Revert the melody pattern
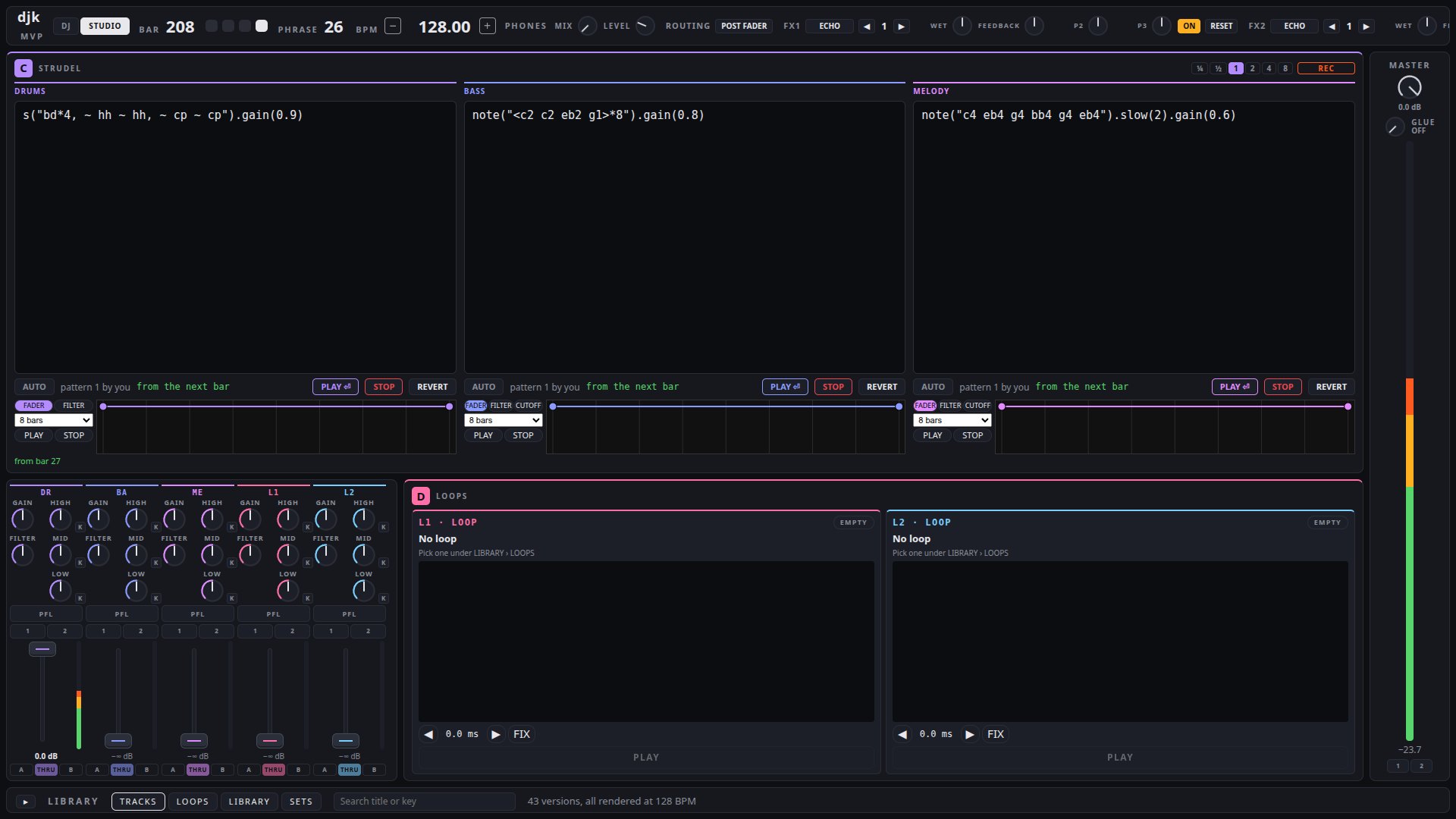The width and height of the screenshot is (1456, 819). tap(1331, 387)
